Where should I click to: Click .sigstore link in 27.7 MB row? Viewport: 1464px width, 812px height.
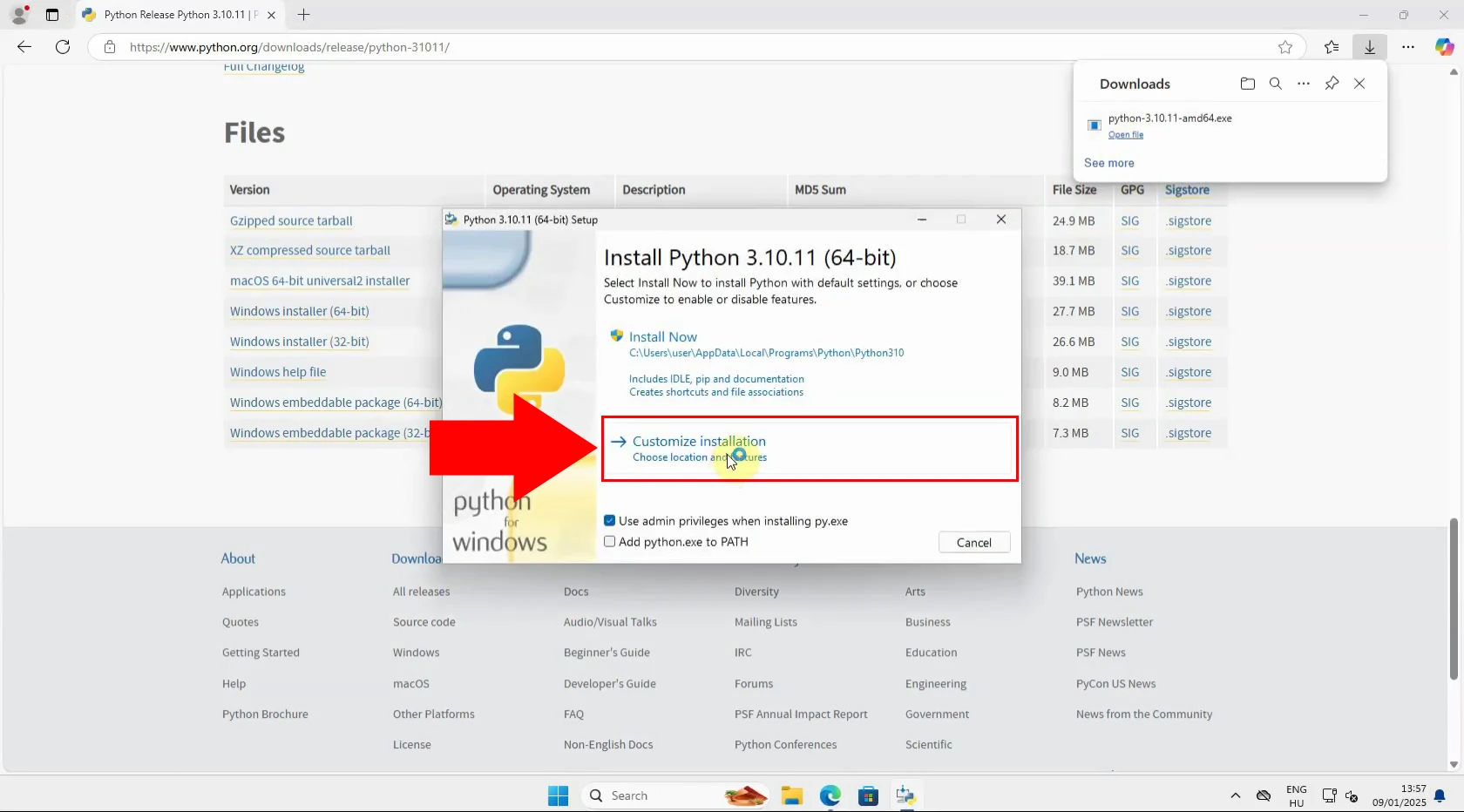click(x=1189, y=312)
